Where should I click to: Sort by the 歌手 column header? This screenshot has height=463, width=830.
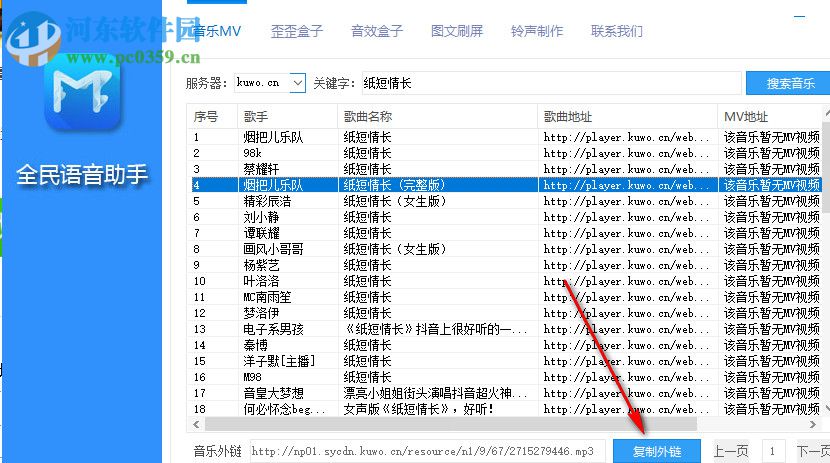(x=287, y=116)
